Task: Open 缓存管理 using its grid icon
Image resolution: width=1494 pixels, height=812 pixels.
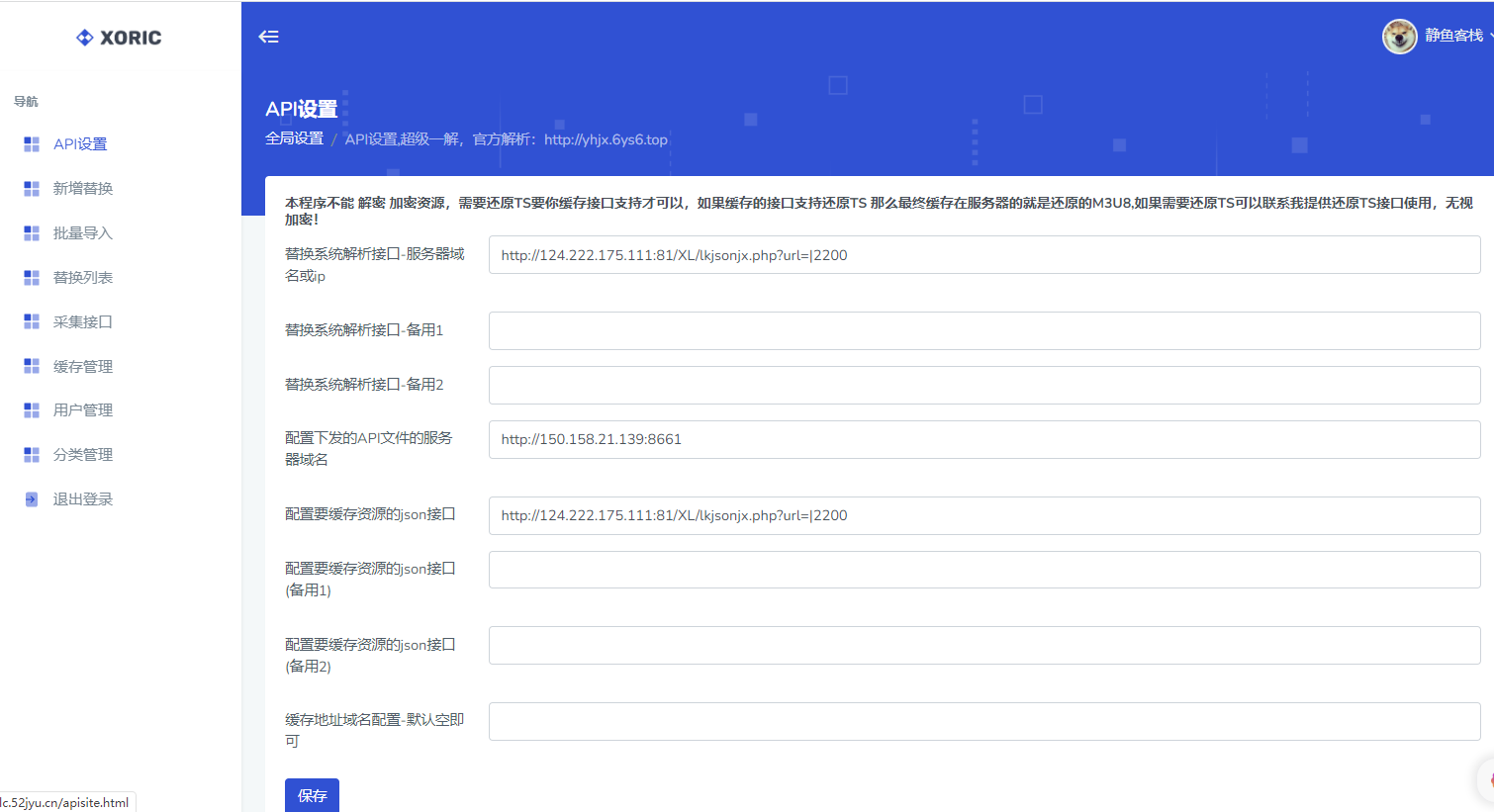Action: point(31,365)
